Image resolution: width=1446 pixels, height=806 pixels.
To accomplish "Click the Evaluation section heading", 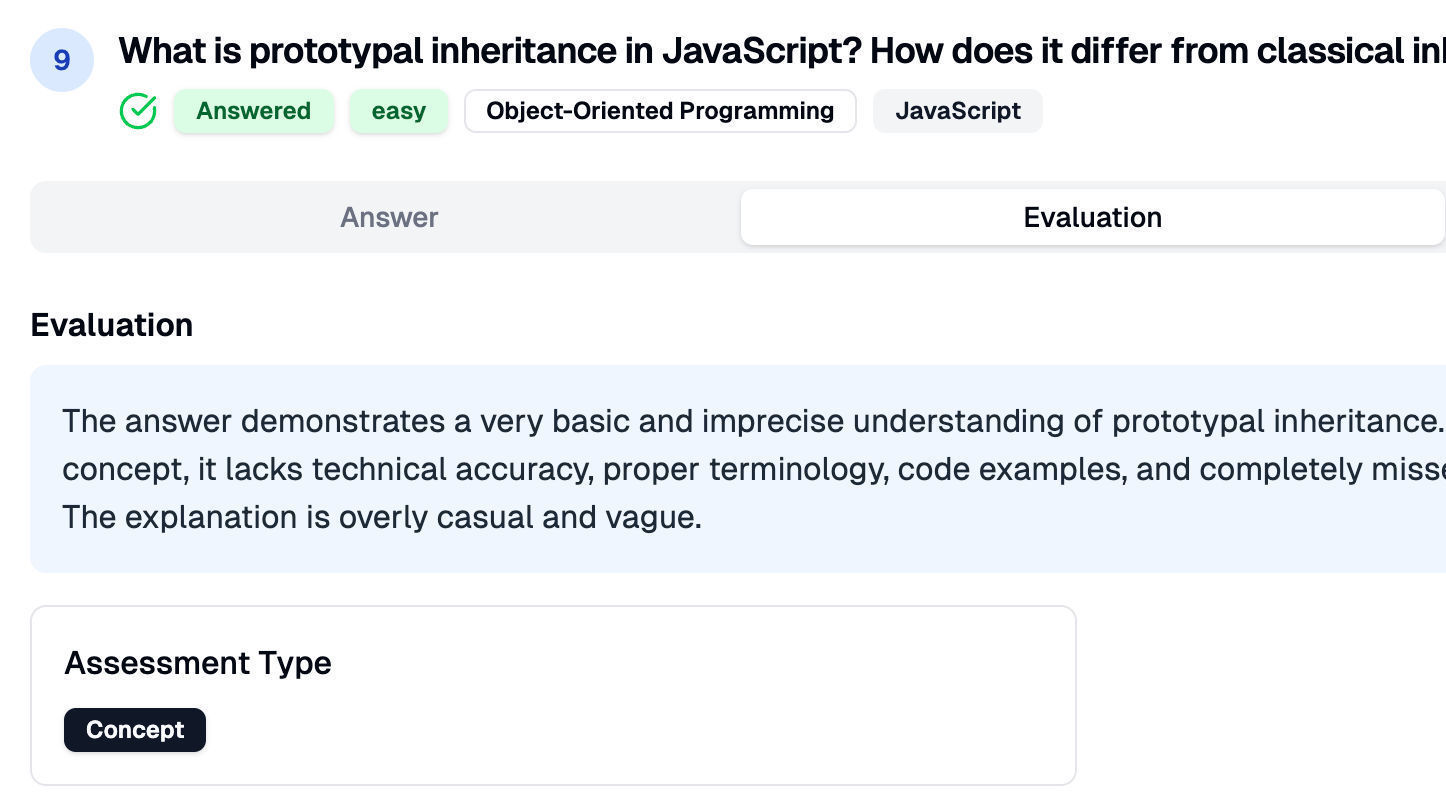I will pos(112,325).
